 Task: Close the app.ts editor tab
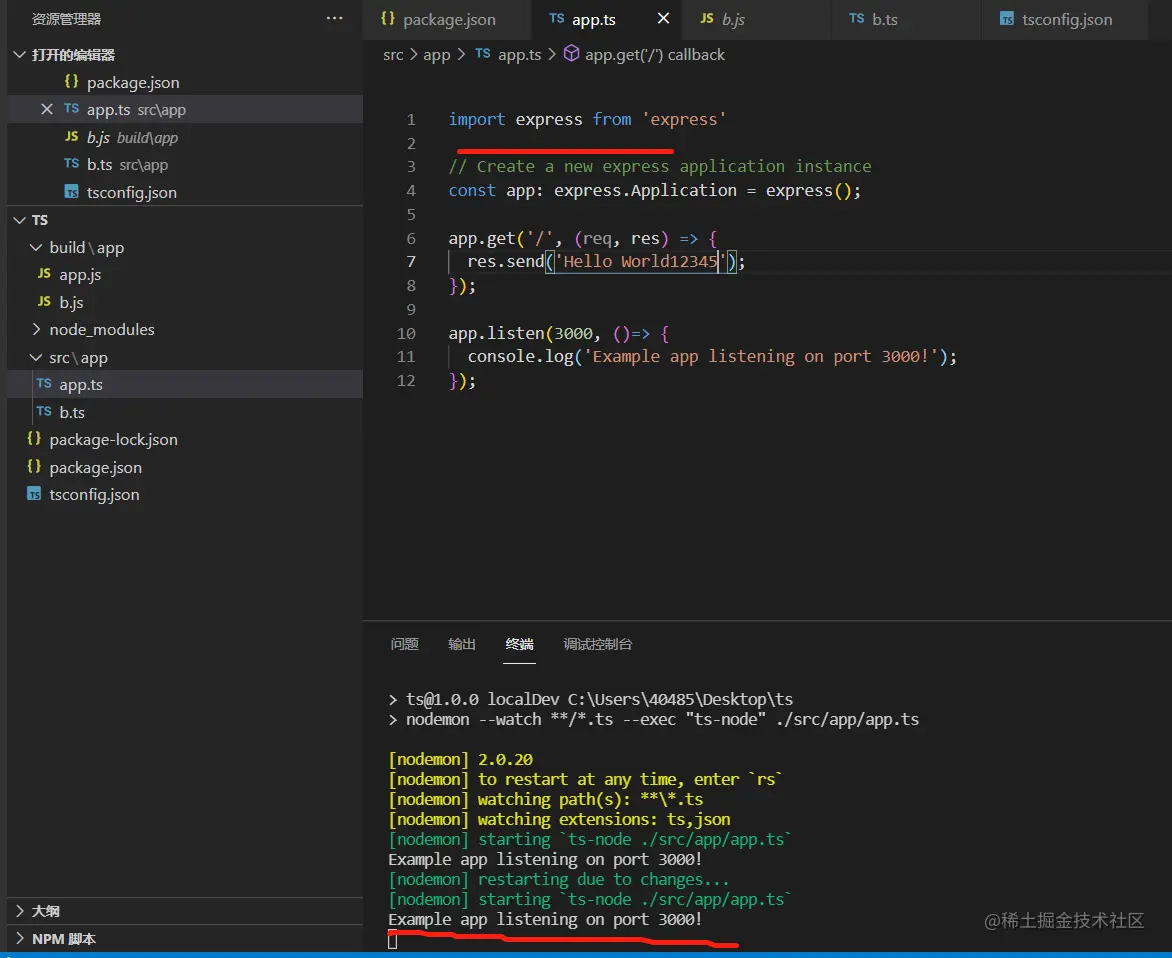click(x=663, y=19)
